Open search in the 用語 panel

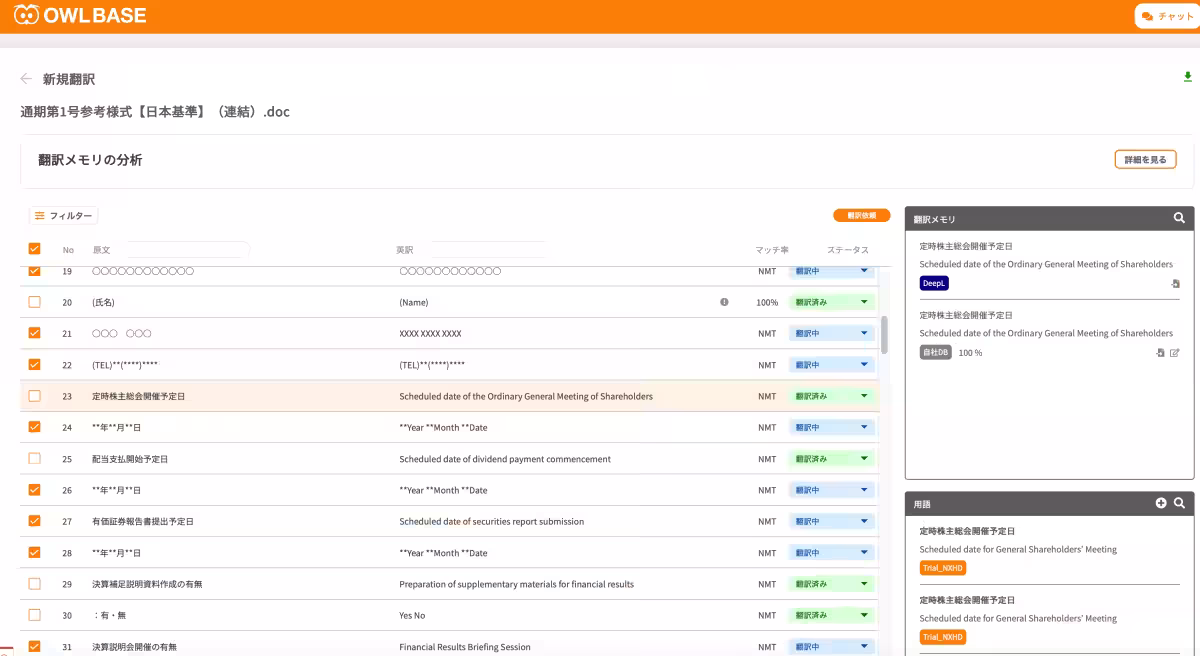coord(1179,503)
